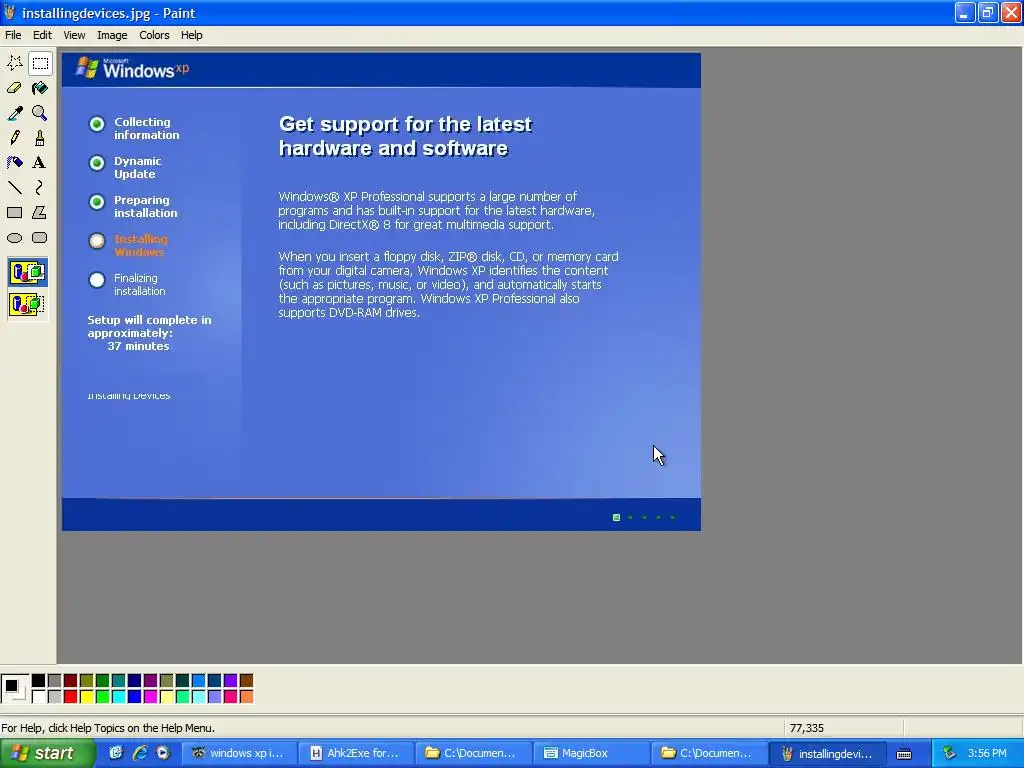Pick the Rectangle shape tool

click(14, 213)
